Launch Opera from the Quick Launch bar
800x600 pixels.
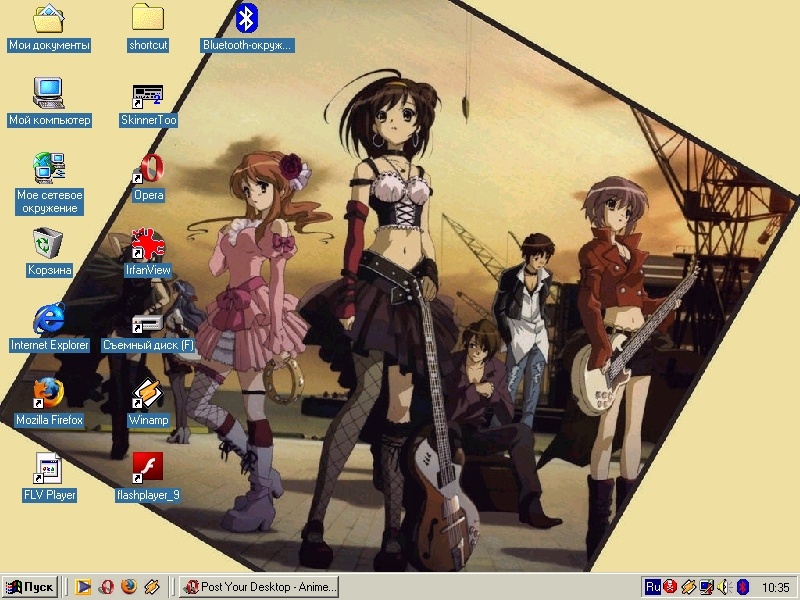click(106, 587)
